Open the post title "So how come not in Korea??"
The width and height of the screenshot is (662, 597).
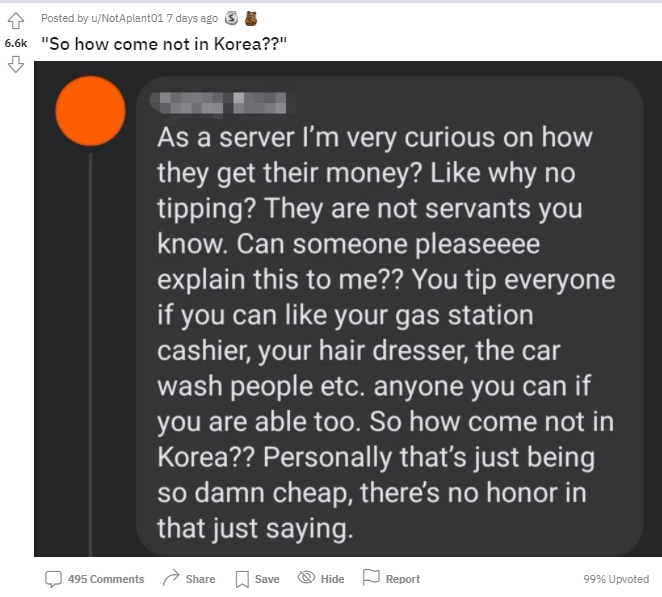point(164,44)
